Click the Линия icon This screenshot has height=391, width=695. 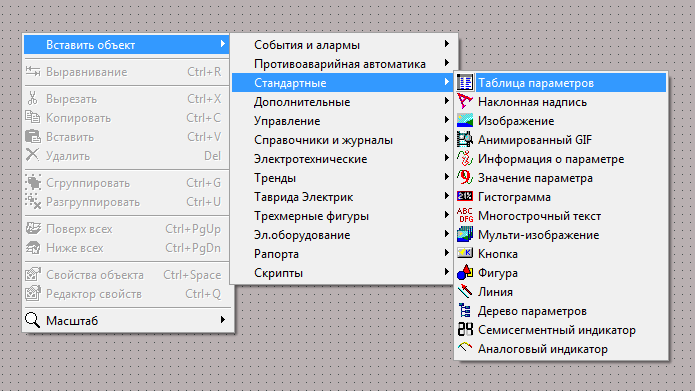(x=465, y=292)
